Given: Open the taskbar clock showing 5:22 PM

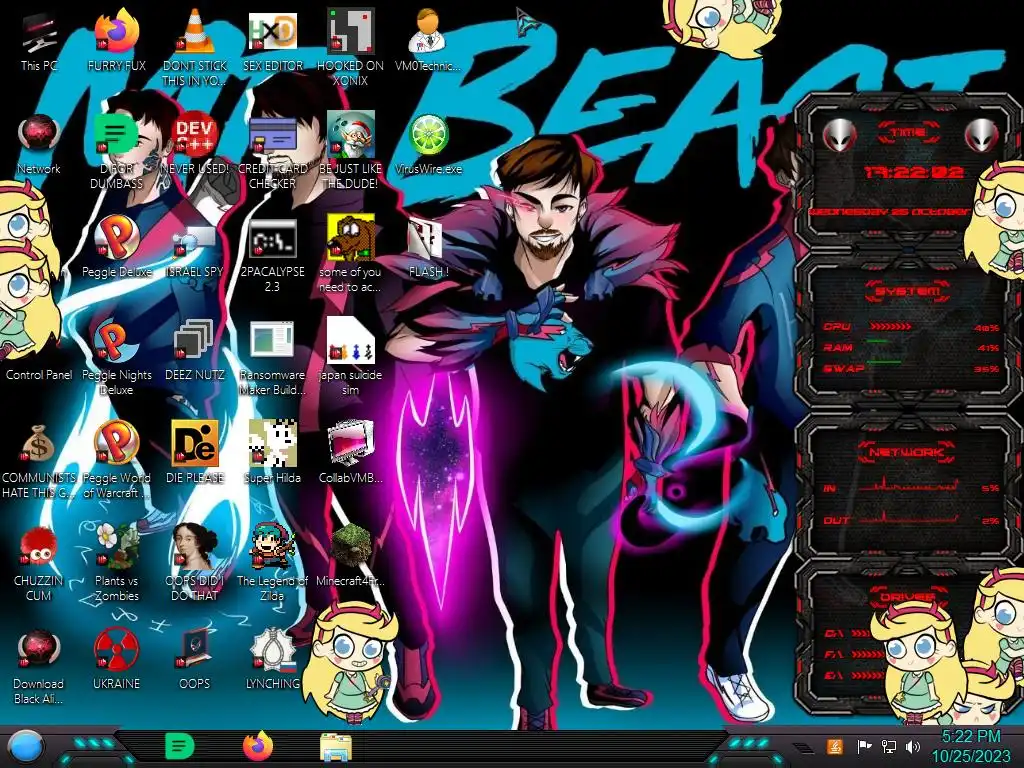Looking at the screenshot, I should [x=970, y=746].
